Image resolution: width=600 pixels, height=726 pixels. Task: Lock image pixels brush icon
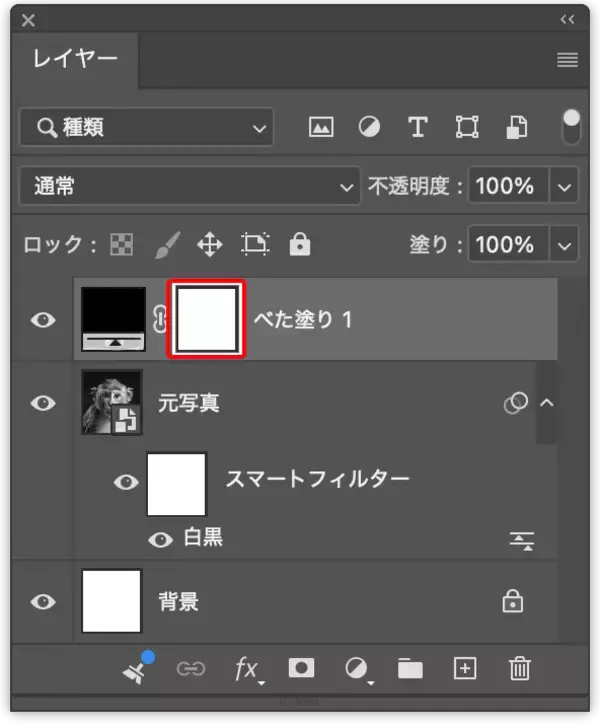tap(167, 244)
